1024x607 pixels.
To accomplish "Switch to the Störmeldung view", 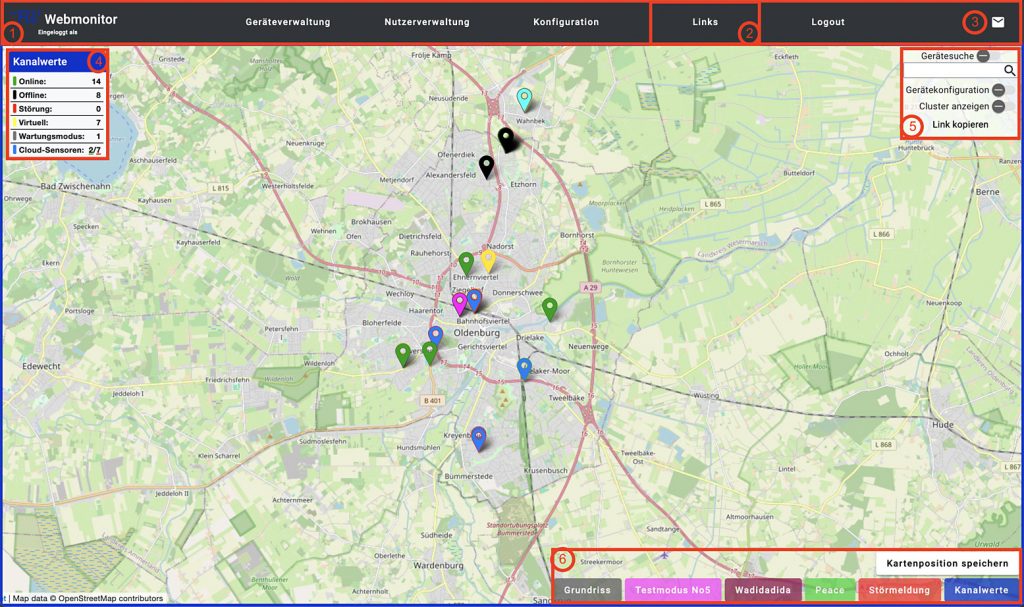I will coord(899,590).
